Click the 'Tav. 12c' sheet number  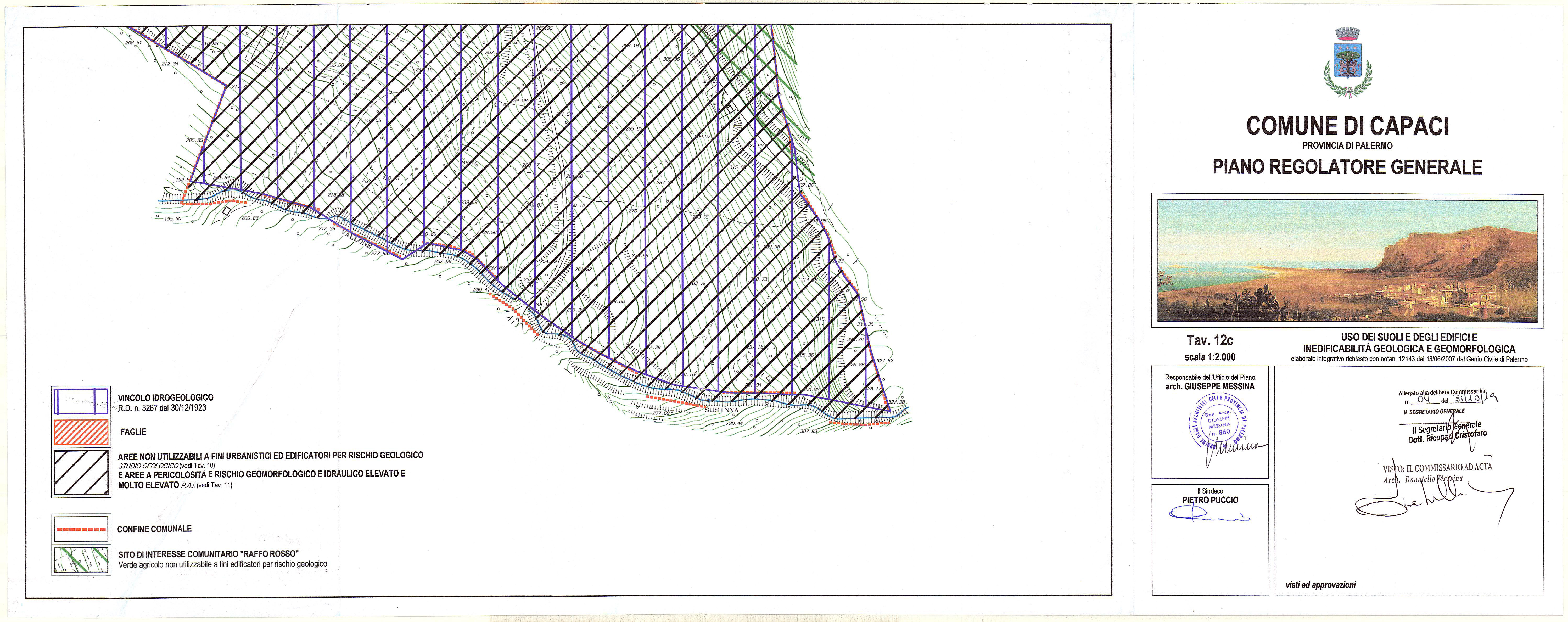(x=1210, y=340)
